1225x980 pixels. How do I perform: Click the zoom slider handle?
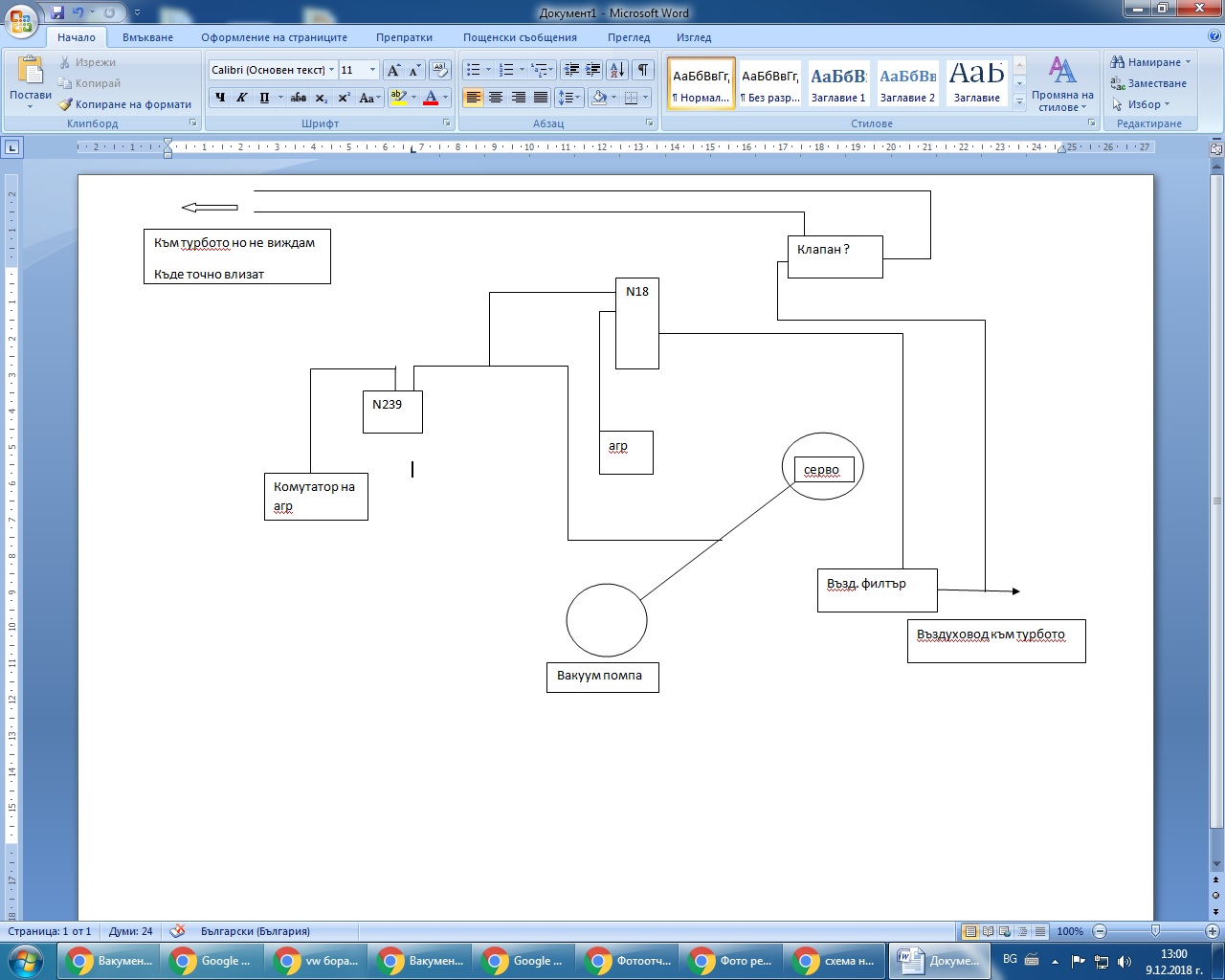point(1155,931)
